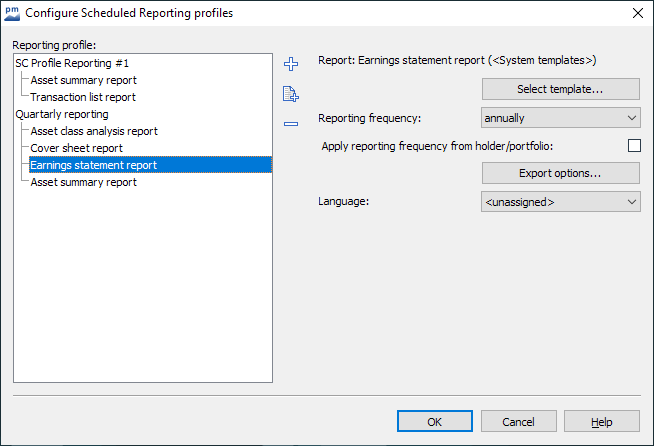Open Help for this dialog
This screenshot has width=654, height=446.
(601, 422)
